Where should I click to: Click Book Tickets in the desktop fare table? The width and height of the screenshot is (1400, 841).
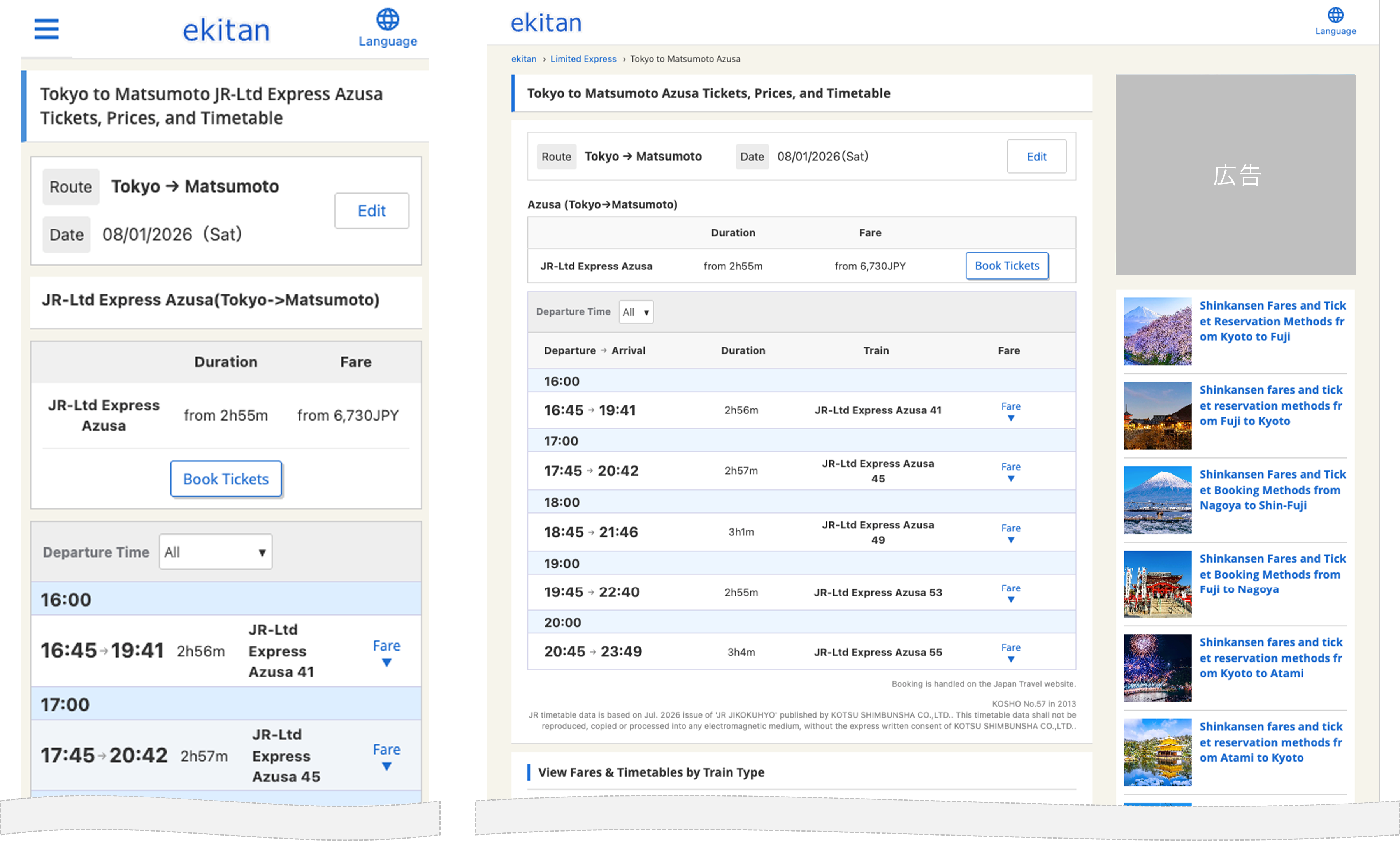[1007, 266]
